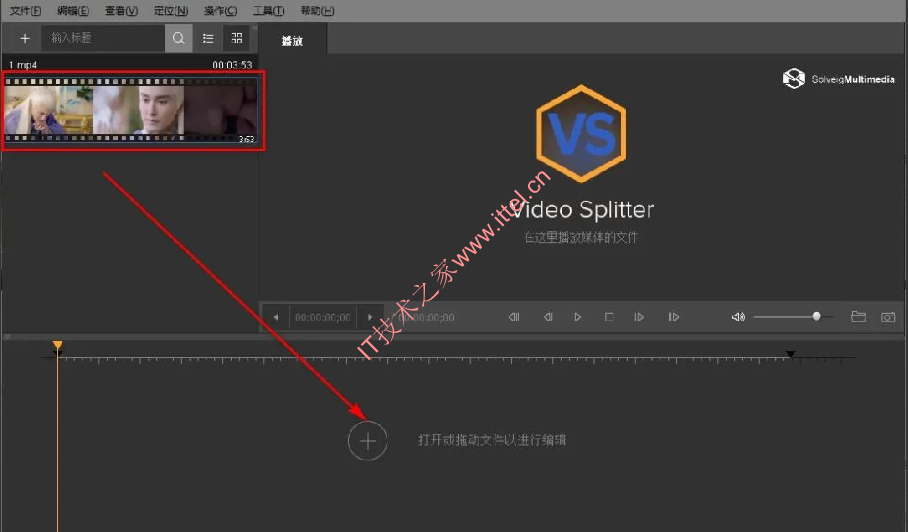Open the 定位(N) menu

(171, 10)
